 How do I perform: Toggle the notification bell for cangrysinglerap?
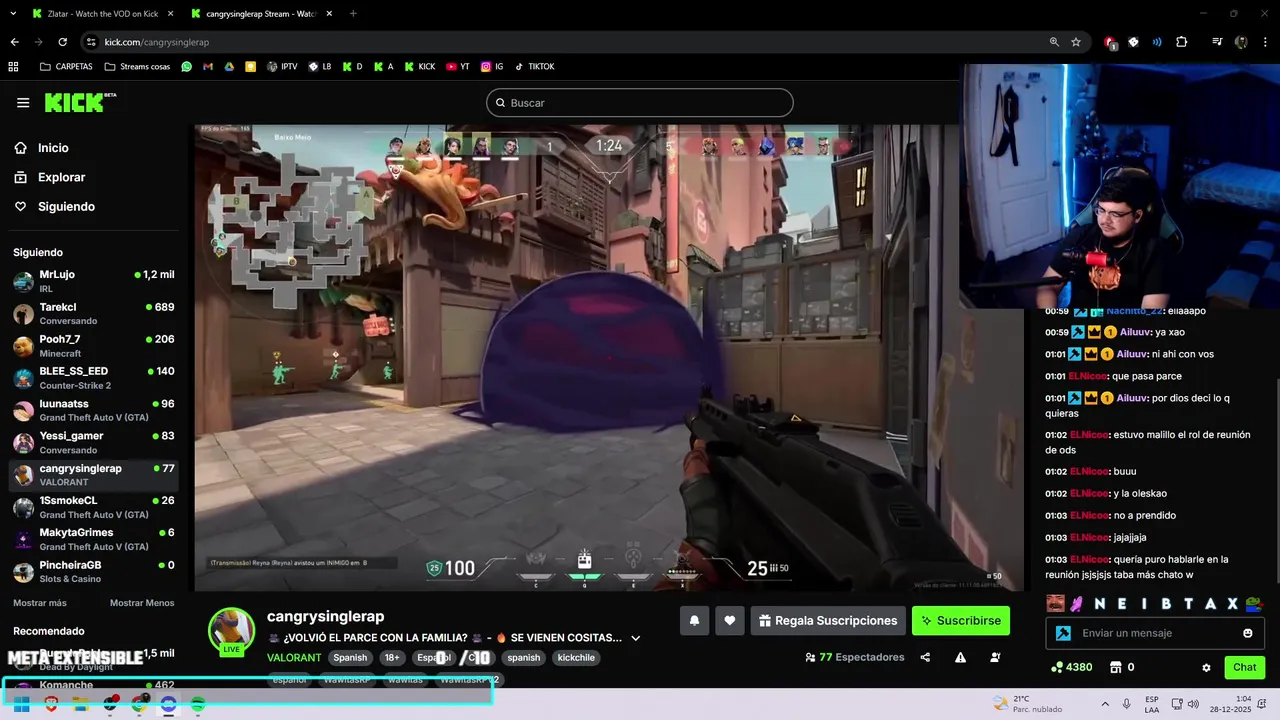[x=694, y=621]
